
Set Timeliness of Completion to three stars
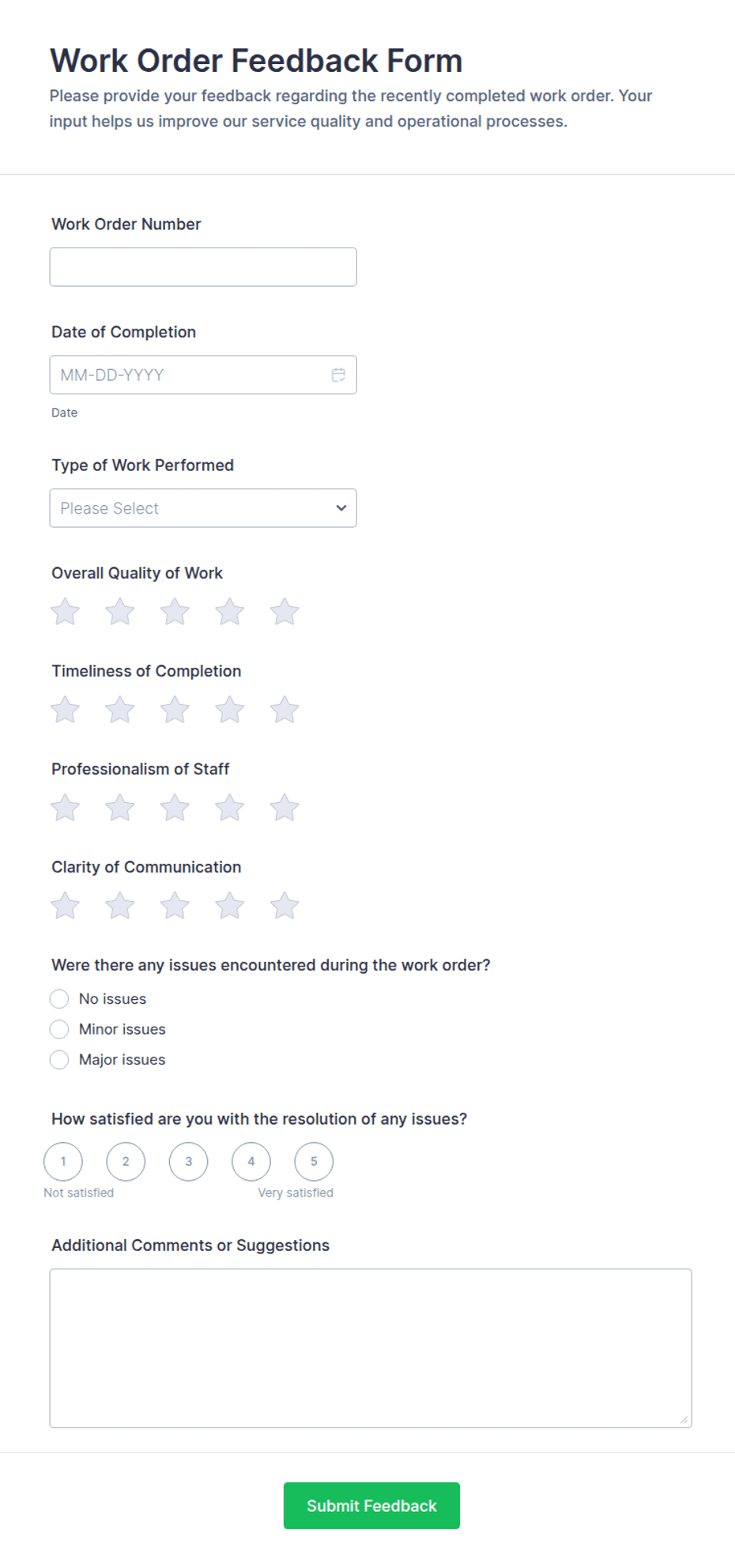click(175, 710)
